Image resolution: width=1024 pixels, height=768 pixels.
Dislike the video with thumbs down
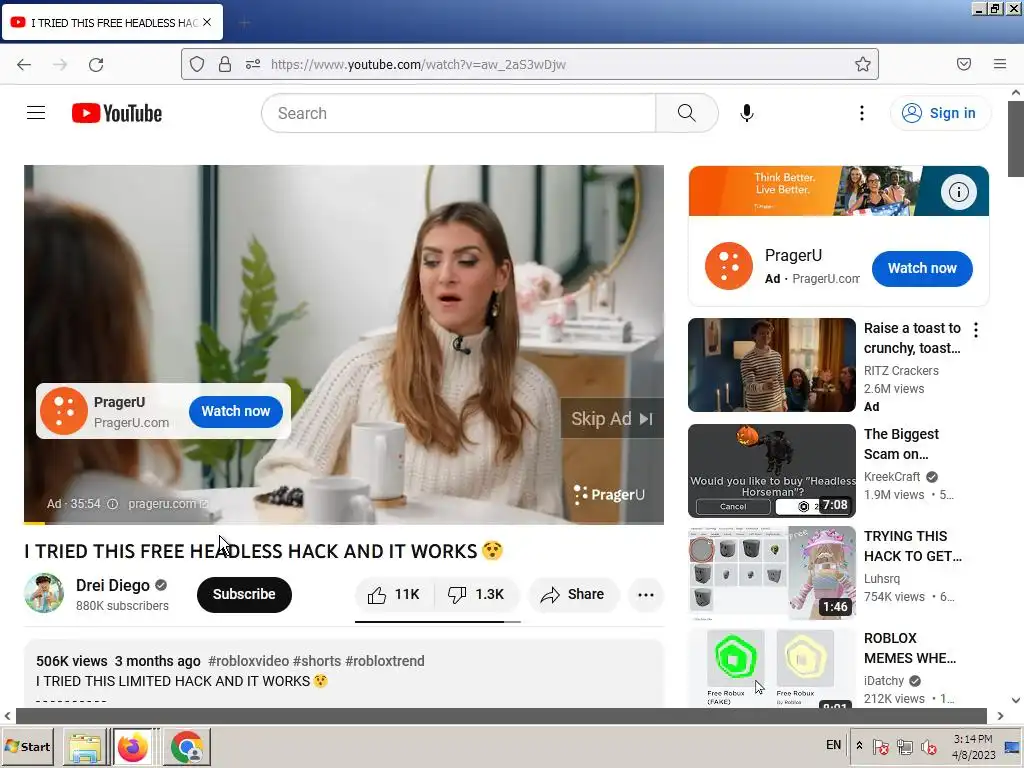477,594
